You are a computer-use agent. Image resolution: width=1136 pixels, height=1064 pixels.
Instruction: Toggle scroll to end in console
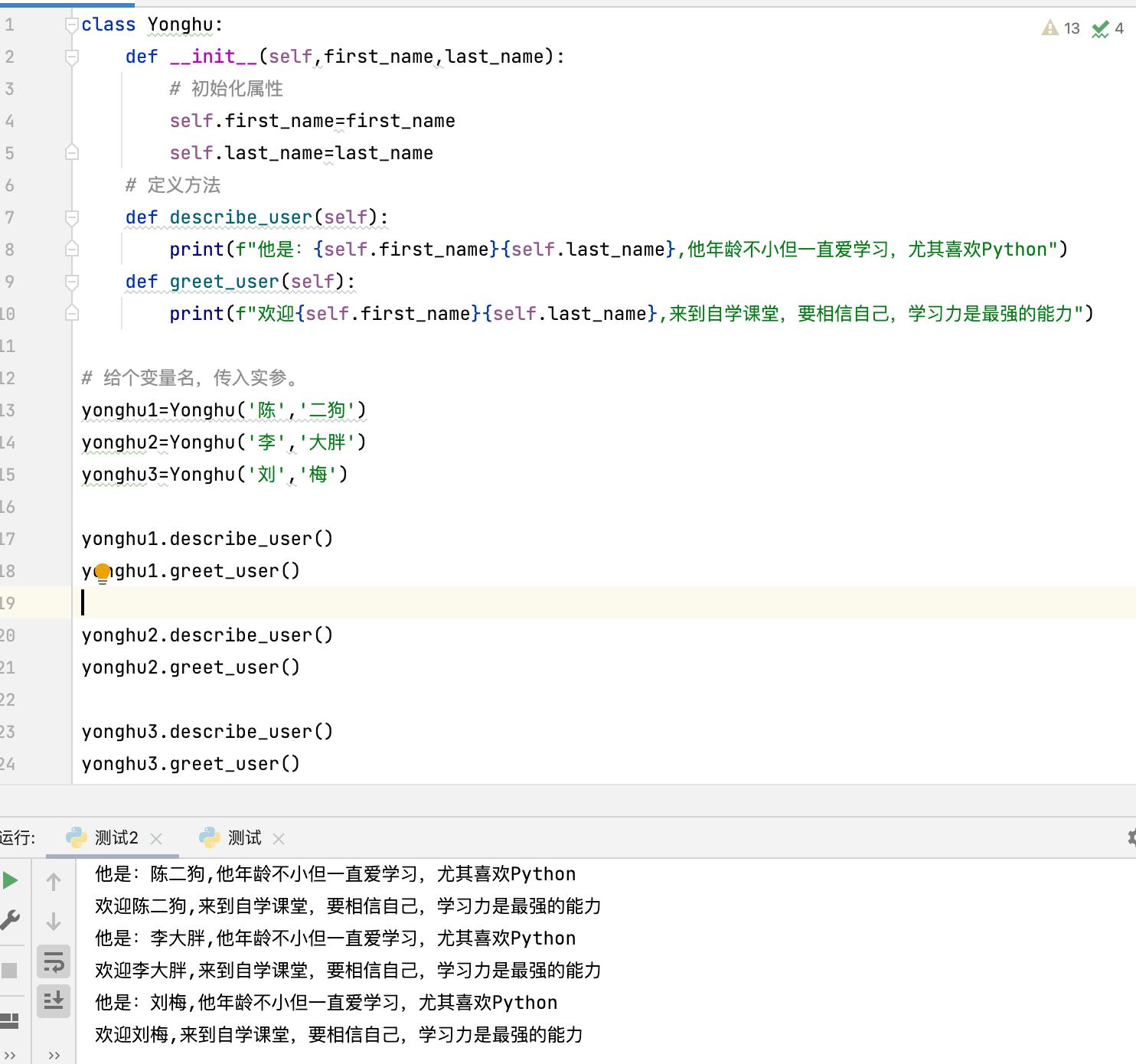pos(54,1000)
